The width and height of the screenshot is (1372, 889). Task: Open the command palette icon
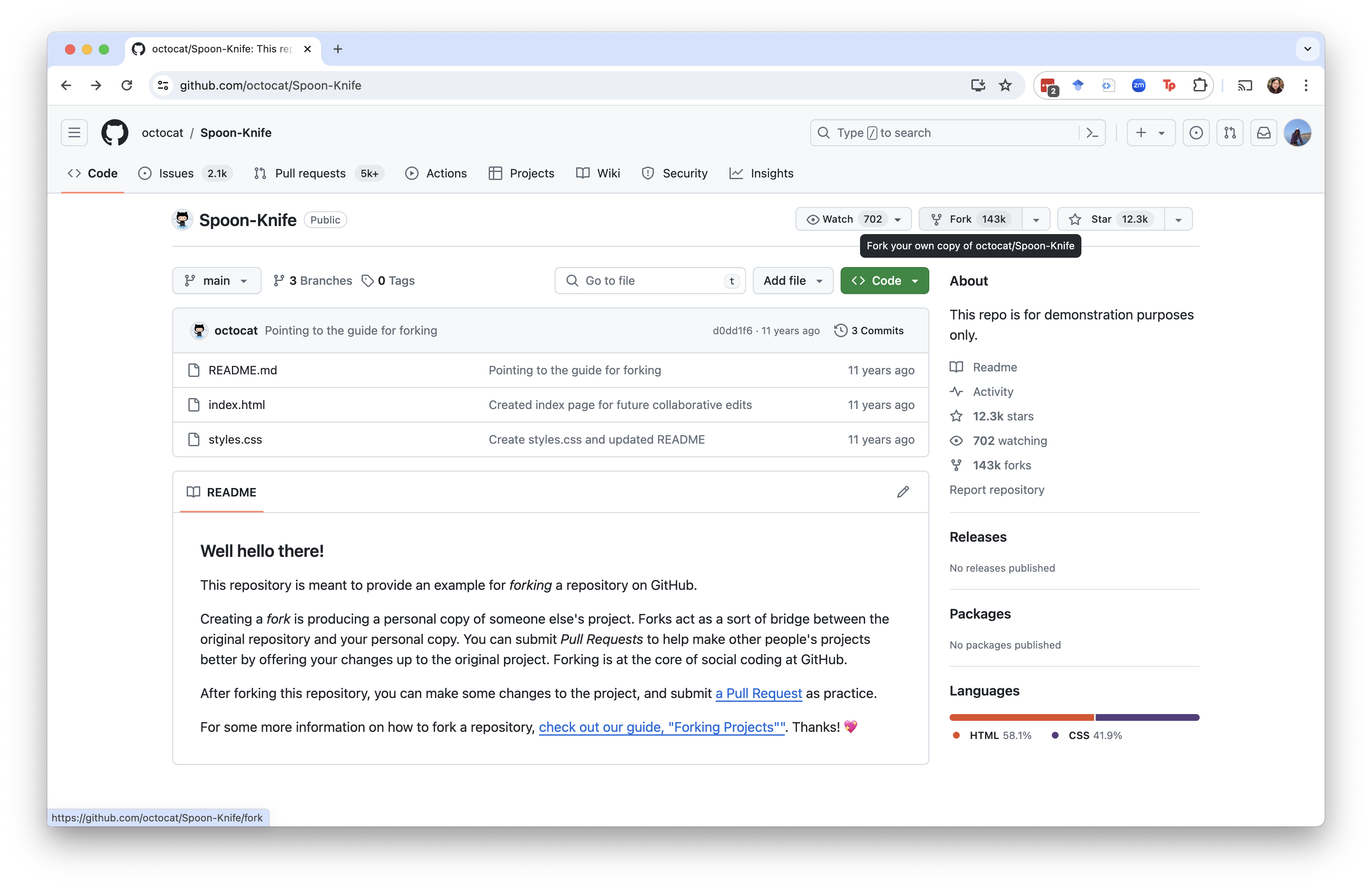pyautogui.click(x=1092, y=133)
